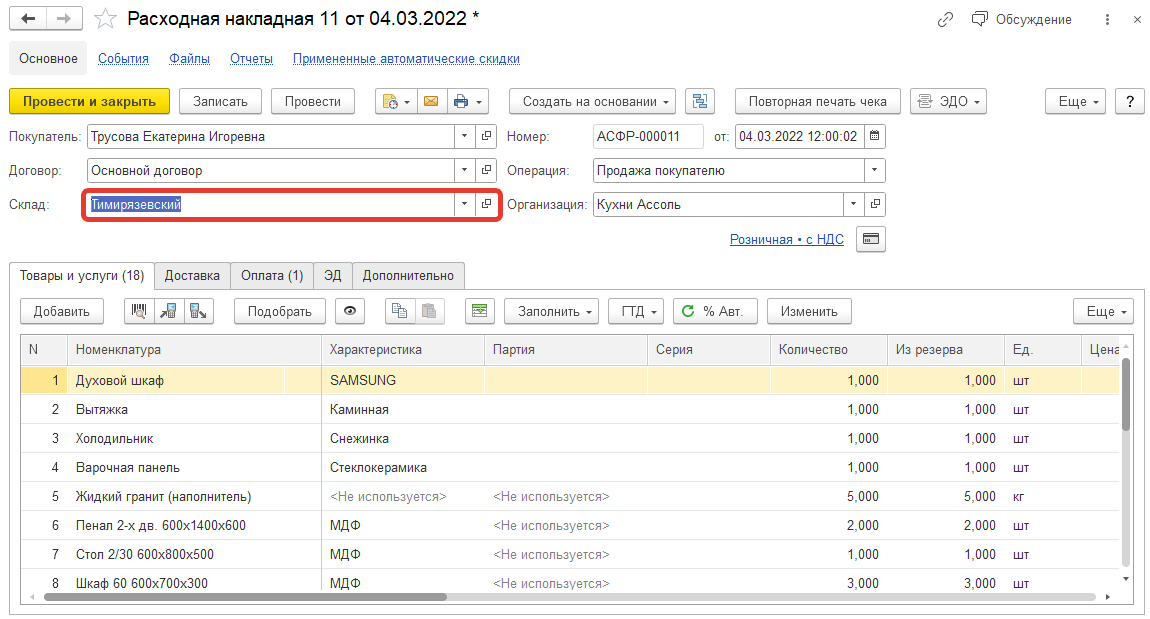Open Покупатель record with open-form icon
The width and height of the screenshot is (1150, 619).
coord(486,136)
